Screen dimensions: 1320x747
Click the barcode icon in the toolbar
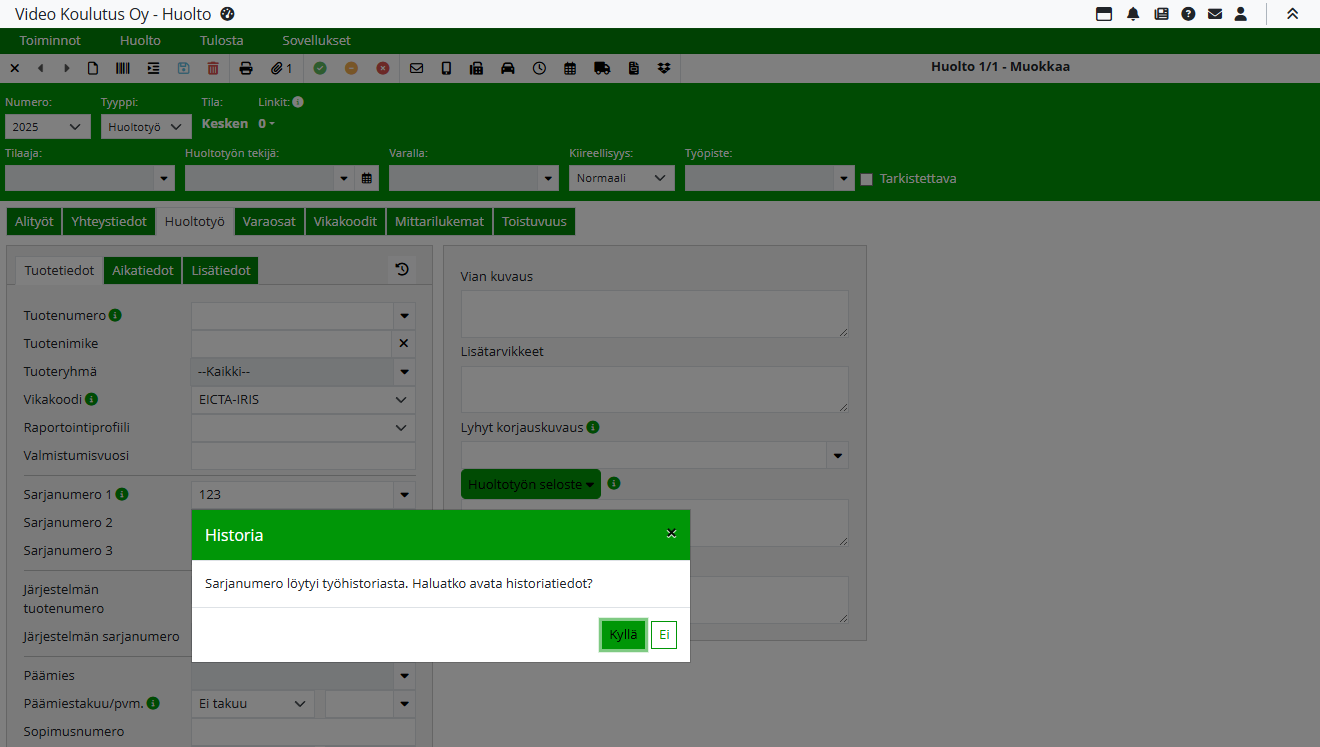(x=122, y=68)
